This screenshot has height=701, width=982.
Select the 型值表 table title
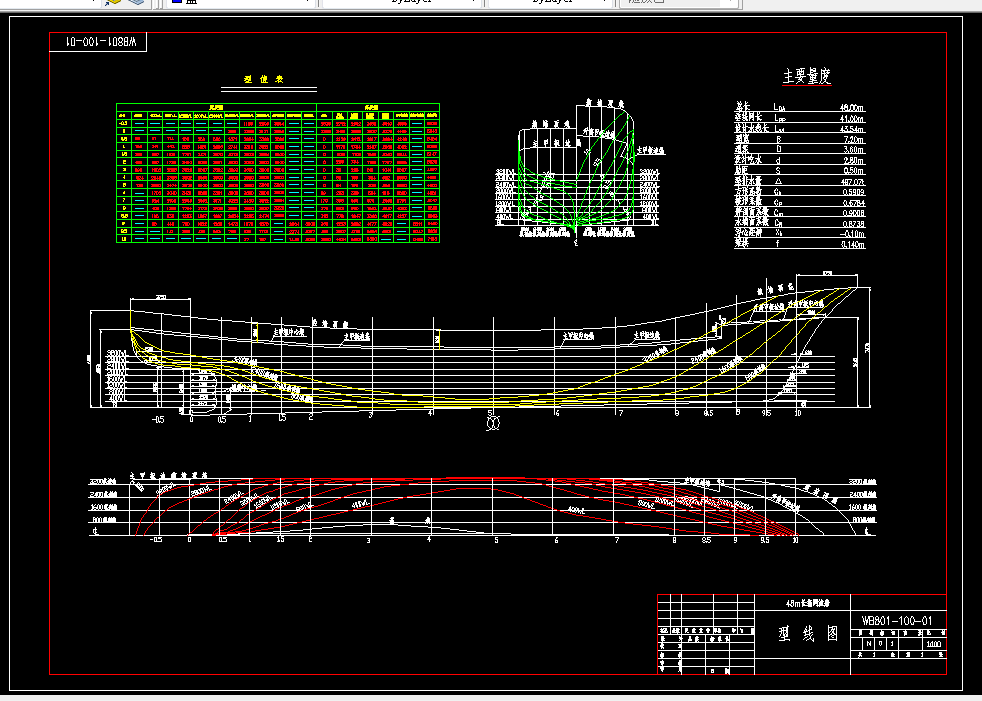pyautogui.click(x=264, y=80)
